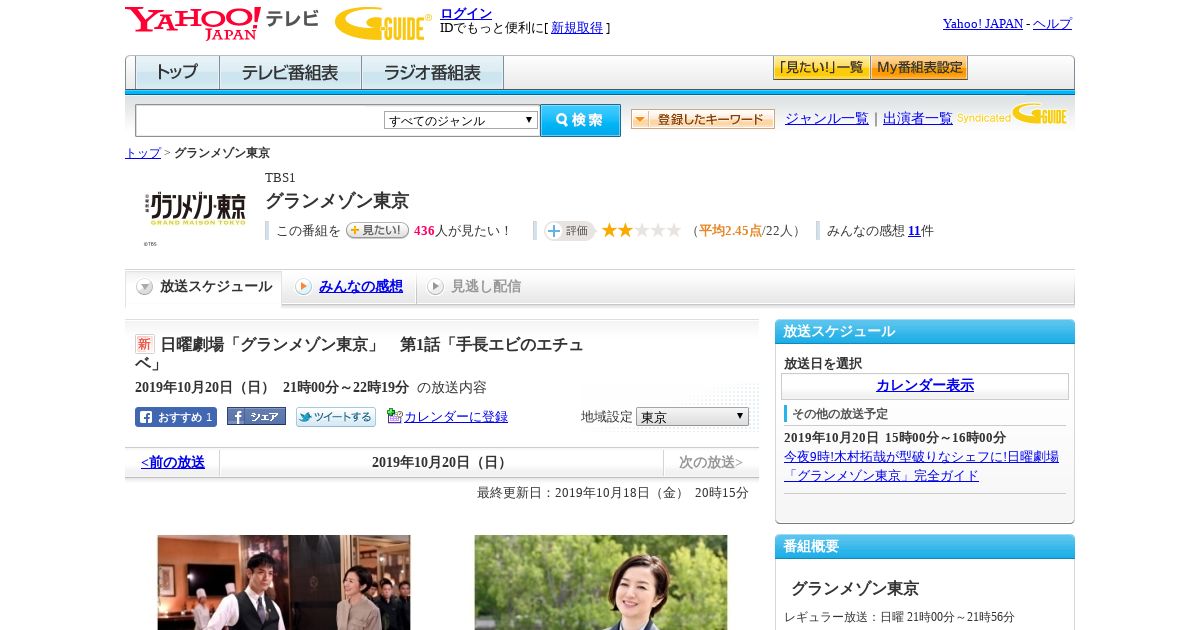Click the 2019年10月20日（日） date header
The image size is (1200, 630).
pyautogui.click(x=442, y=462)
